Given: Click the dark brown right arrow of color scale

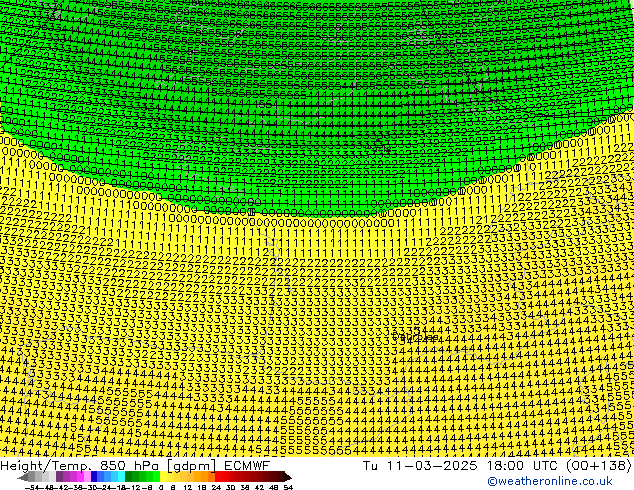Looking at the screenshot, I should (288, 476).
